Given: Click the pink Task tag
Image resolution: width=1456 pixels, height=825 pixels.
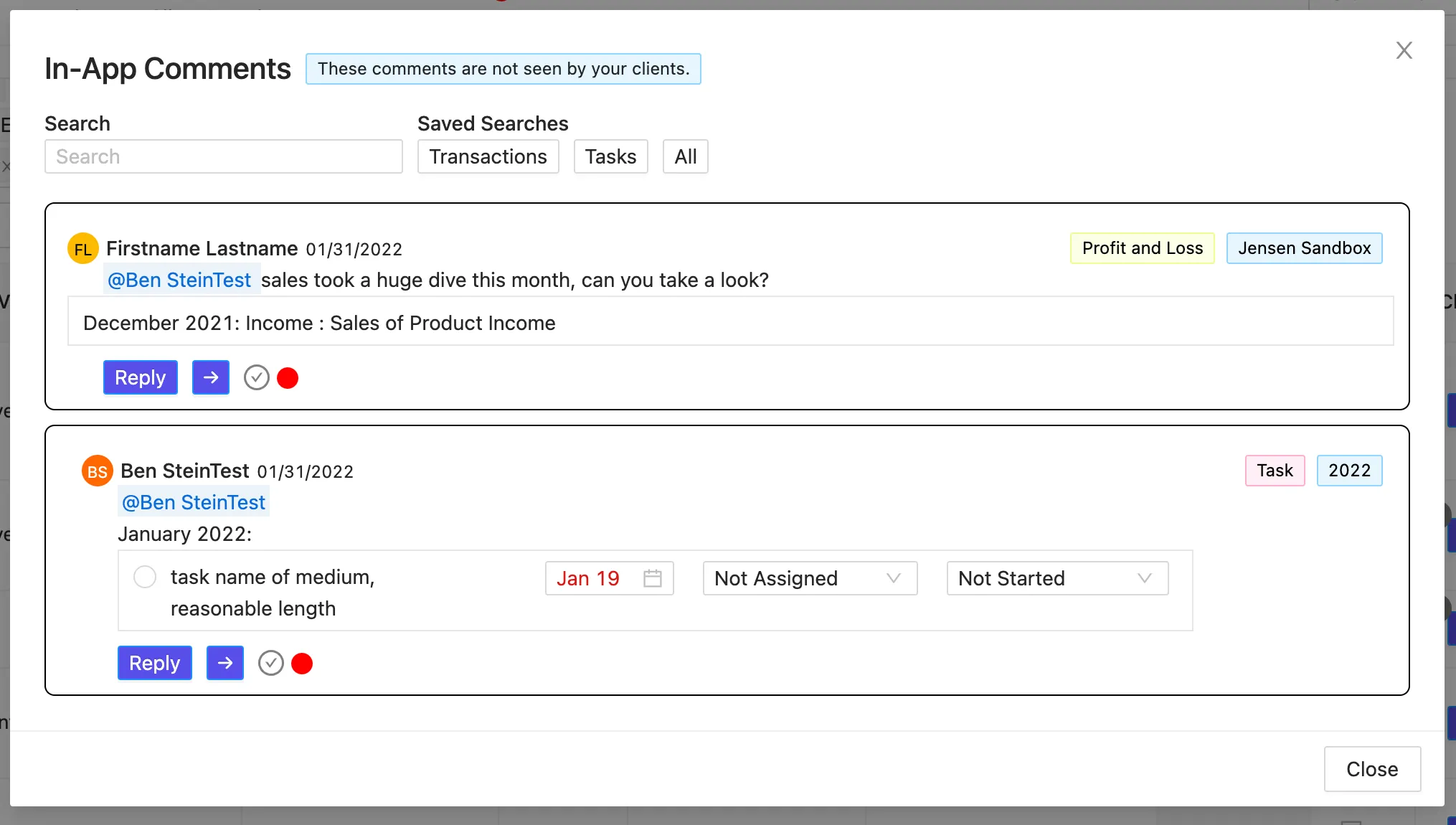Looking at the screenshot, I should coord(1275,471).
